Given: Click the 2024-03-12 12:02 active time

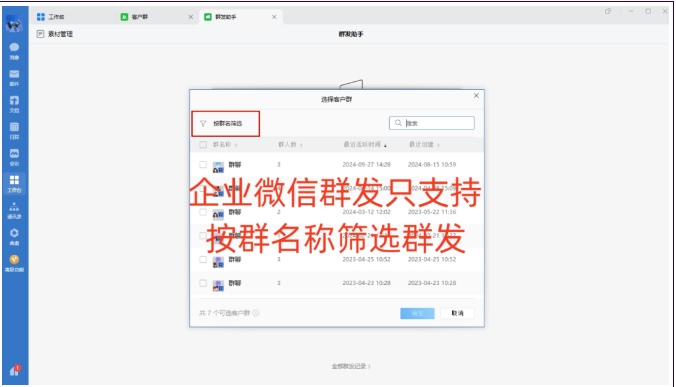Looking at the screenshot, I should [366, 212].
